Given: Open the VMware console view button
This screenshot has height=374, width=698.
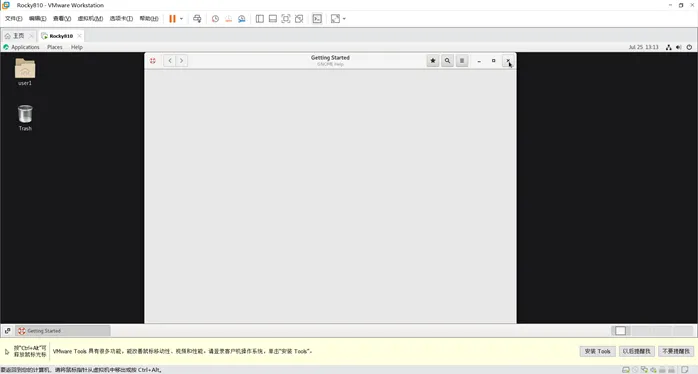Looking at the screenshot, I should [x=317, y=19].
